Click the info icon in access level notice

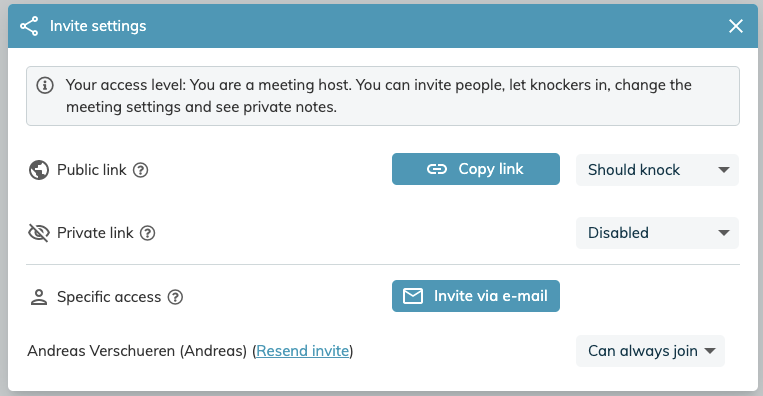[45, 86]
